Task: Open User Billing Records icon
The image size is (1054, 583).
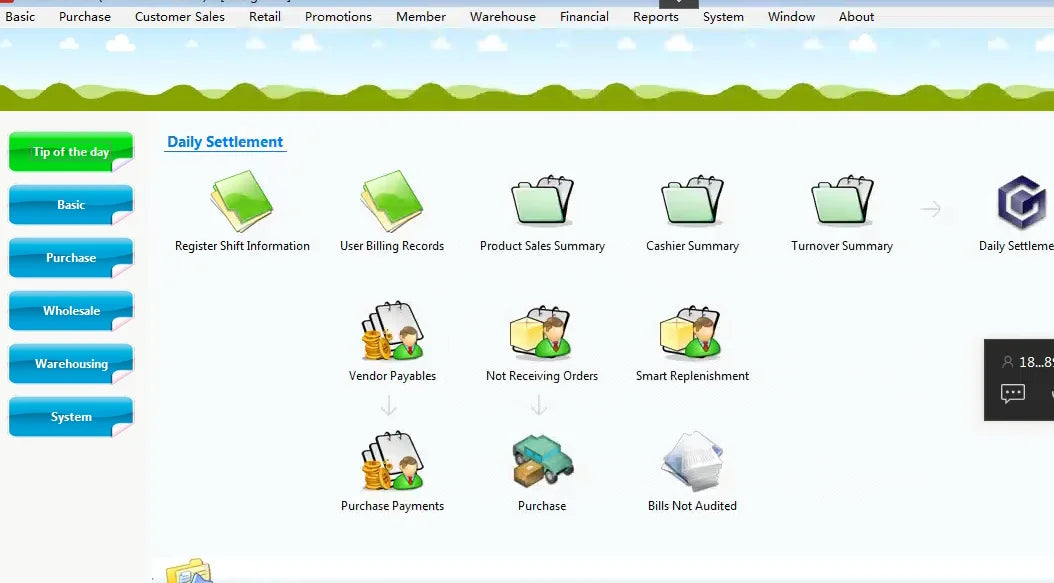Action: pos(392,201)
